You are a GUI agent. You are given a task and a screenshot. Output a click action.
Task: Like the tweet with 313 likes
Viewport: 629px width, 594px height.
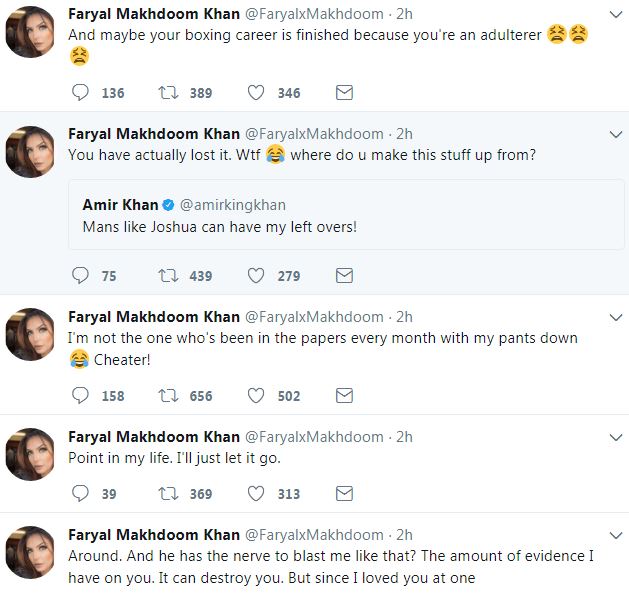pos(256,493)
